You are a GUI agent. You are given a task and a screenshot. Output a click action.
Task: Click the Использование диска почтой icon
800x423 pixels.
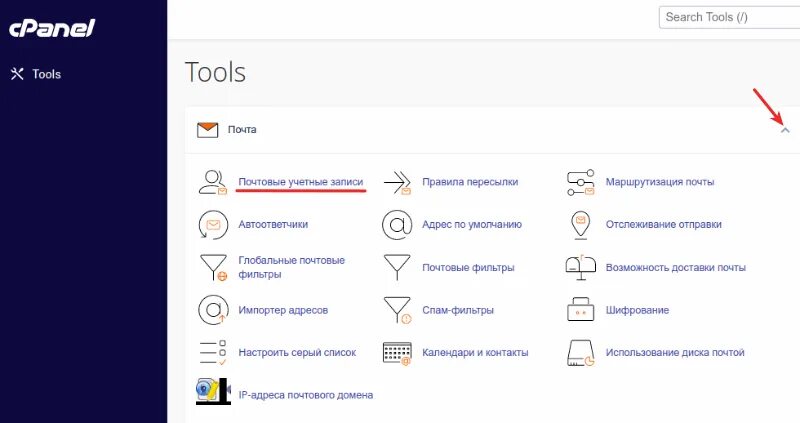581,353
